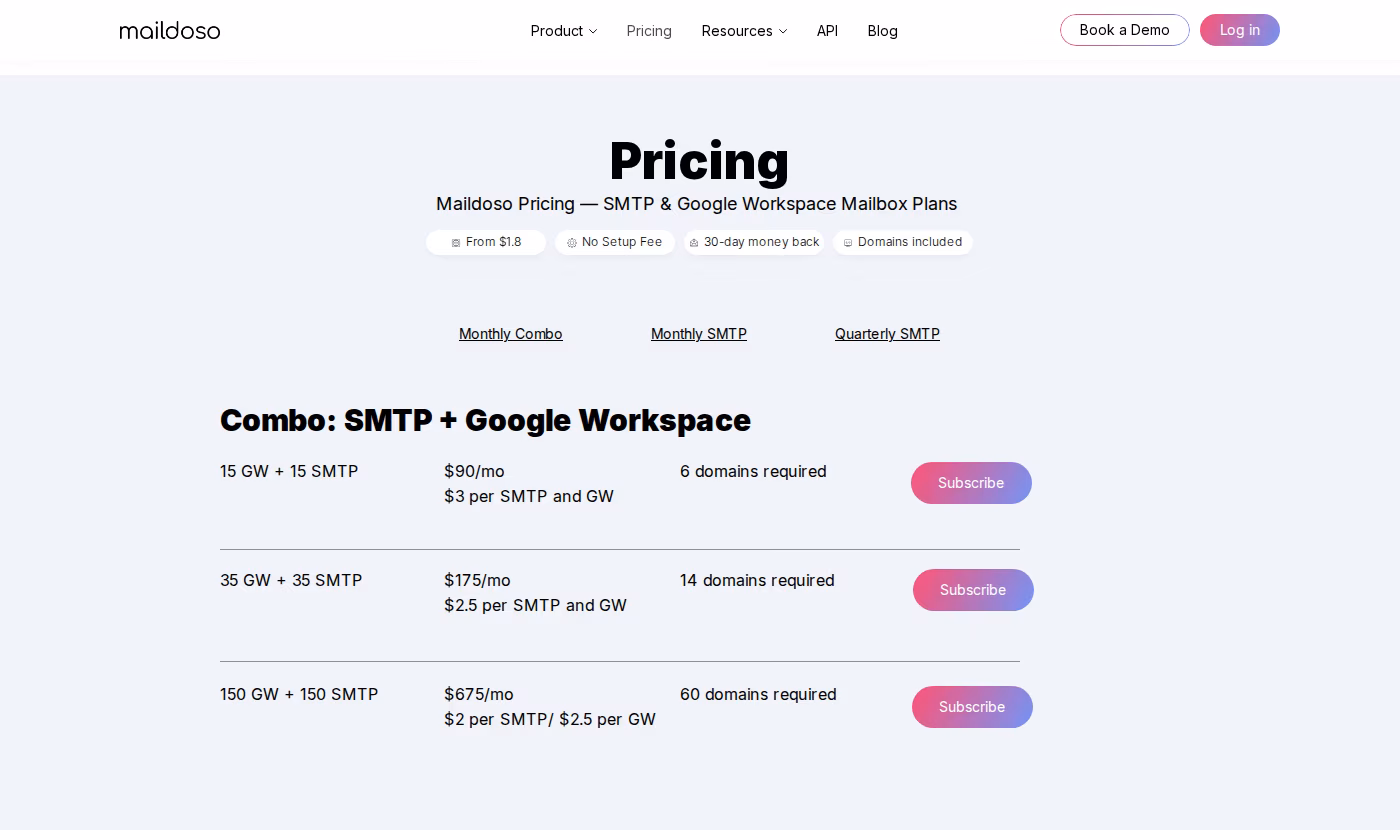This screenshot has width=1400, height=830.
Task: Click the 60 domains required text
Action: (x=758, y=694)
